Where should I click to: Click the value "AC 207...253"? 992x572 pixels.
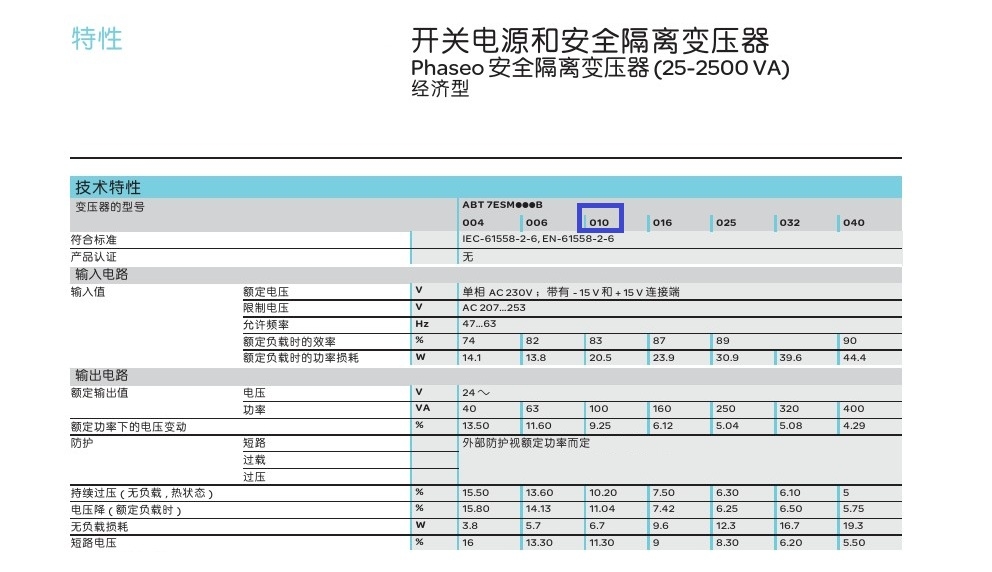(493, 308)
